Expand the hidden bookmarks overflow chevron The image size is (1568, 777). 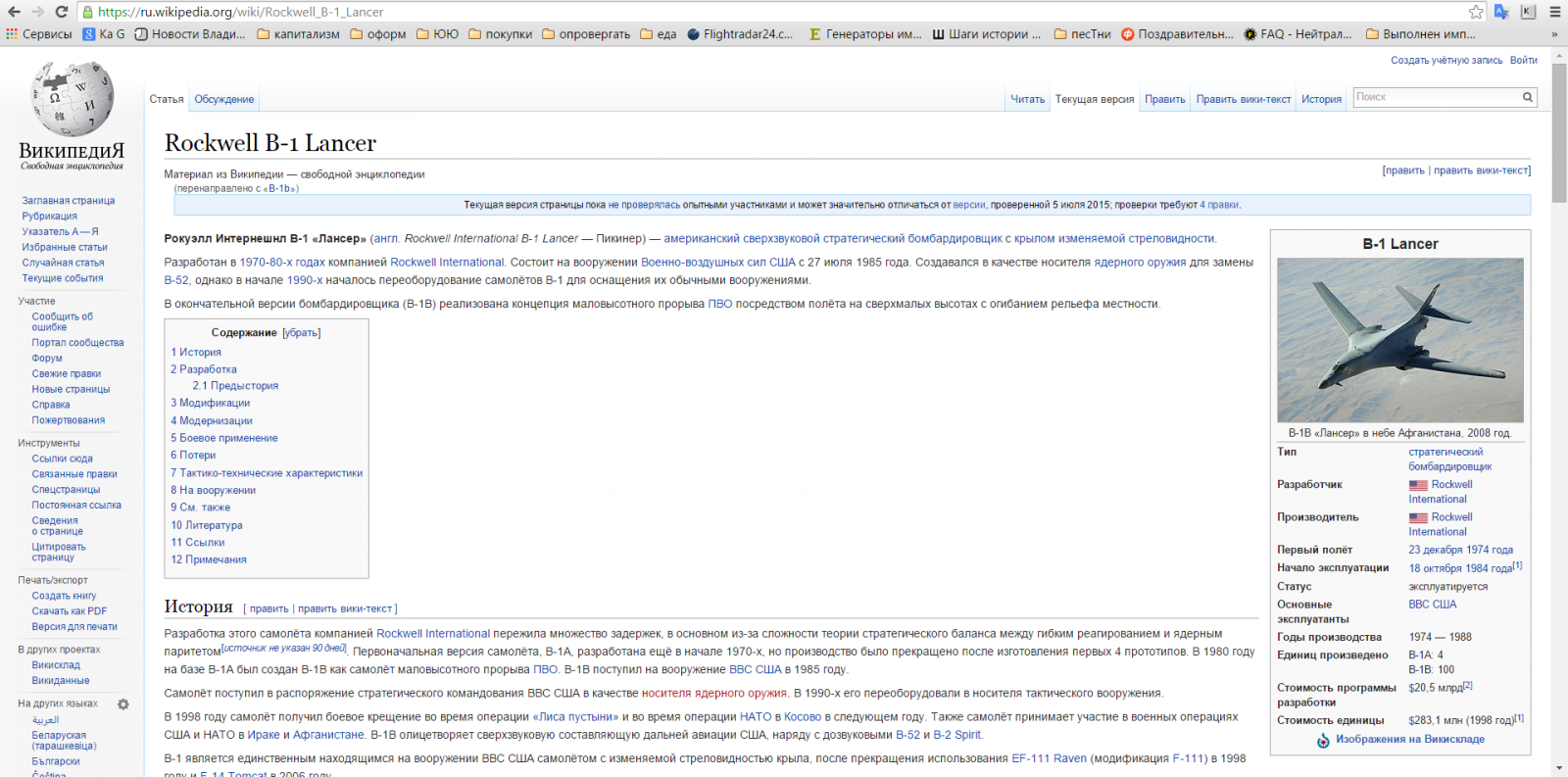point(1553,34)
